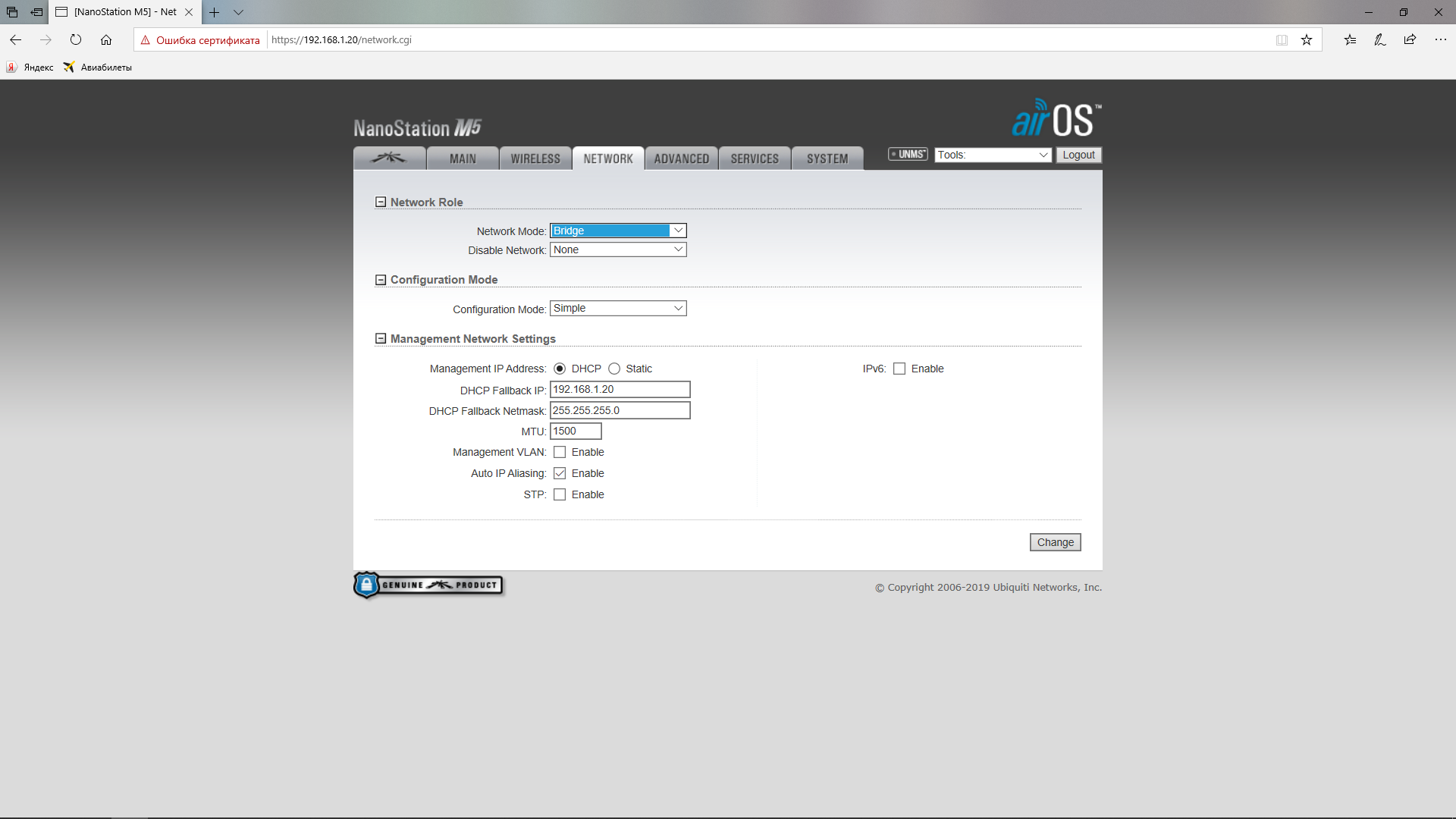Edit the DHCP Fallback Netmask field
This screenshot has height=819, width=1456.
pyautogui.click(x=620, y=411)
